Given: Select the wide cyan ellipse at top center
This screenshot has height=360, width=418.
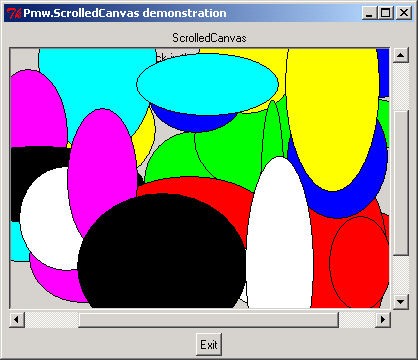Looking at the screenshot, I should pyautogui.click(x=207, y=84).
